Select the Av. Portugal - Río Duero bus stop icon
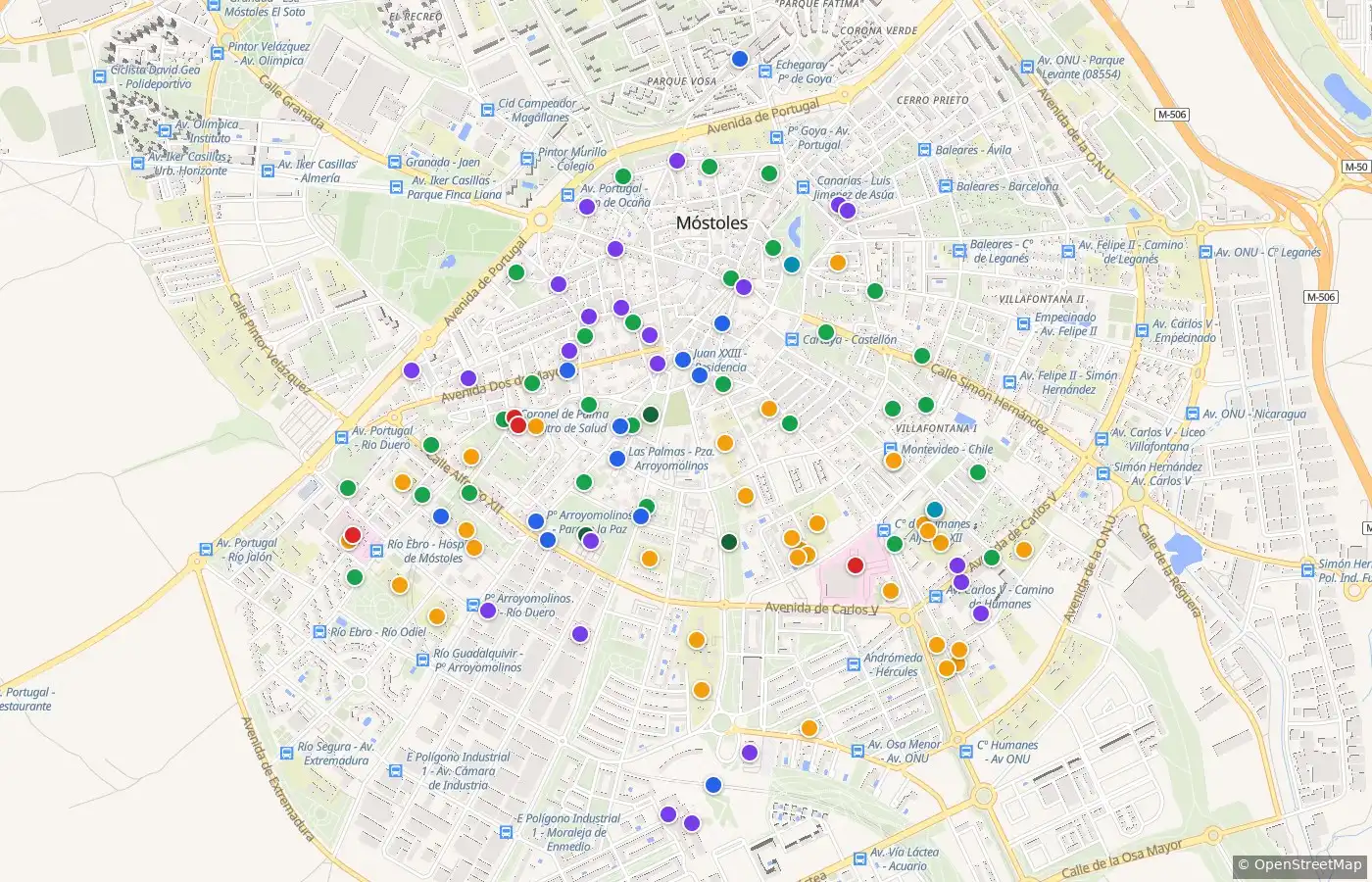Screen dimensions: 1372x882 341,438
